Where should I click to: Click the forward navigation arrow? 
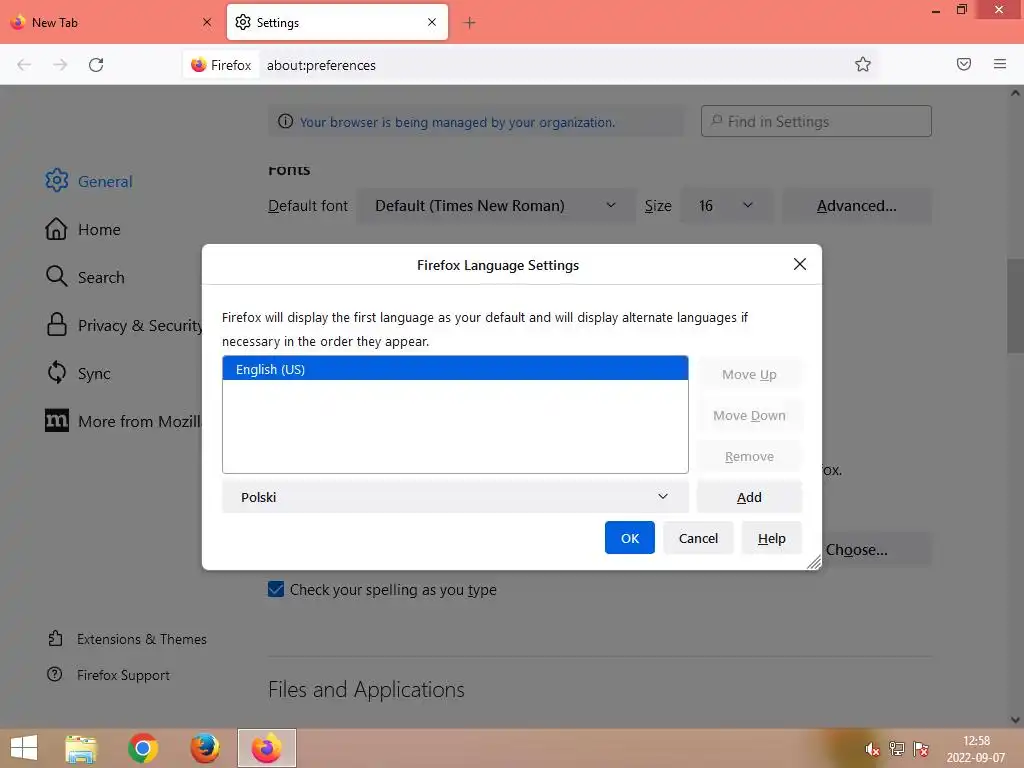point(60,65)
